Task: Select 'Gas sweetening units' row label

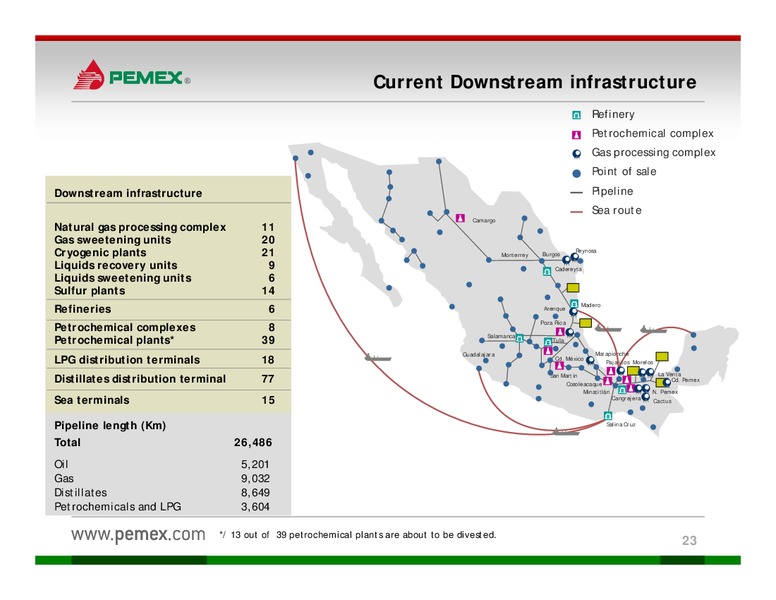Action: pyautogui.click(x=112, y=240)
